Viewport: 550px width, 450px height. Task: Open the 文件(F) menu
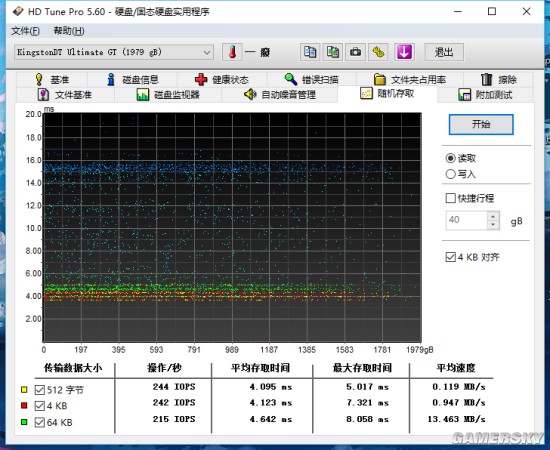(25, 31)
